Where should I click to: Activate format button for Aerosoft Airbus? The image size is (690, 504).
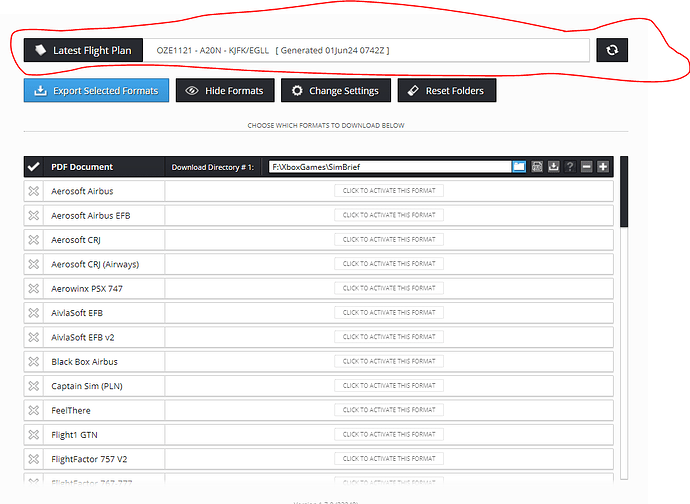tap(389, 191)
